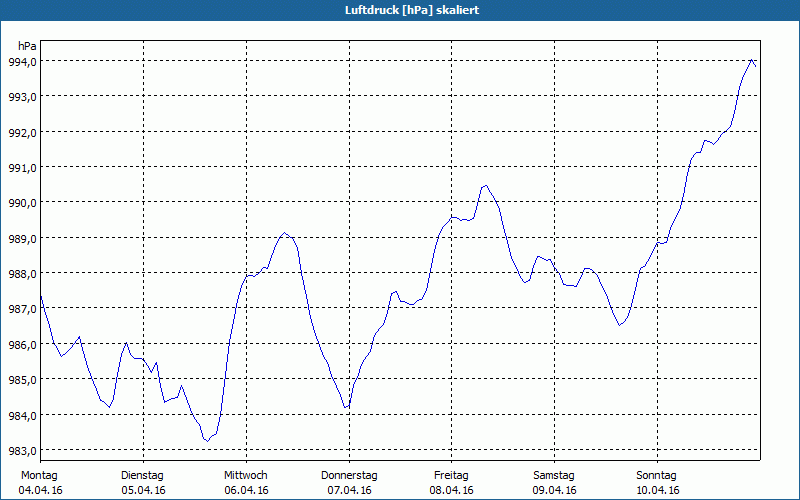
Task: Click the pressure curve peak near 994 hPa
Action: coord(752,60)
